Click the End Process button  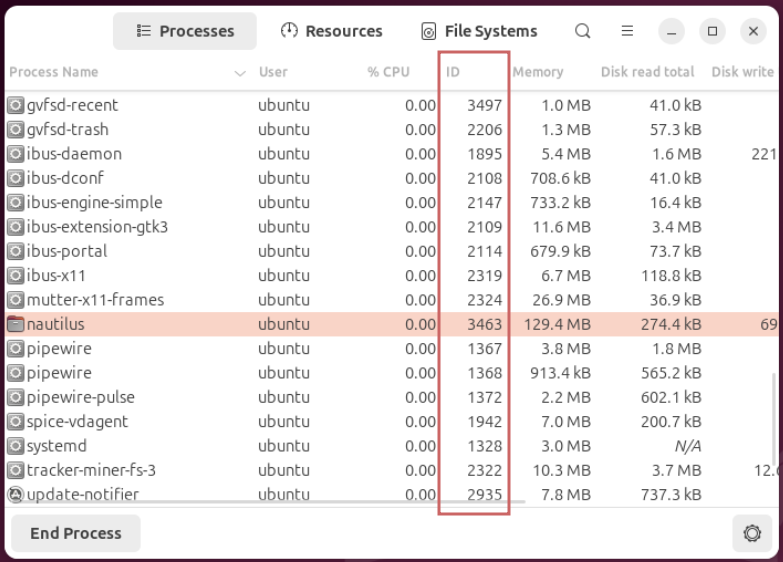[x=76, y=533]
